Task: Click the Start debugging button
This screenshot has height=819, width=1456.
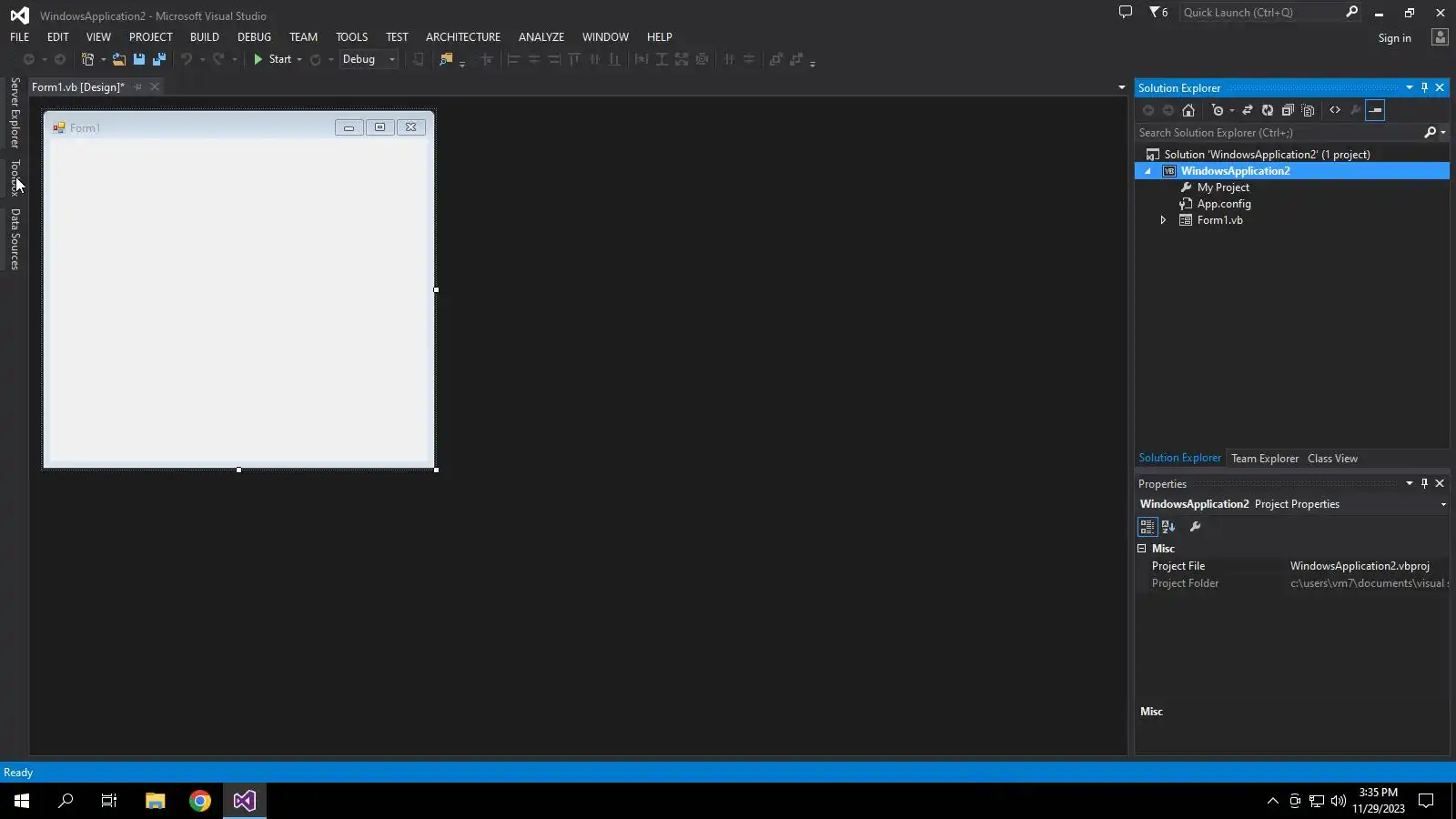Action: (x=271, y=59)
